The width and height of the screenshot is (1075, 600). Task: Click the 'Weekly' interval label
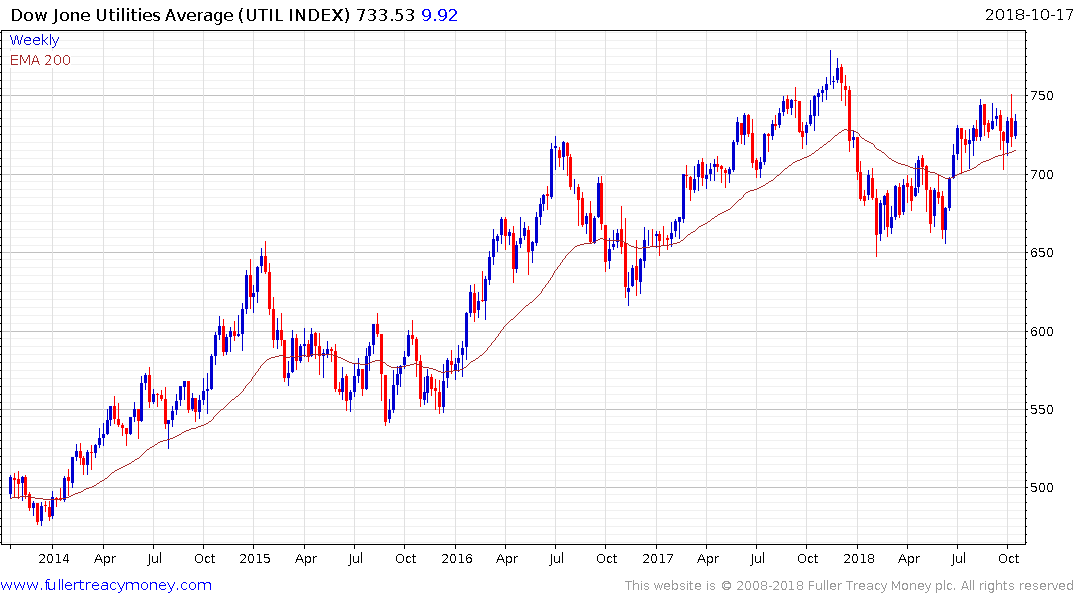tap(34, 40)
